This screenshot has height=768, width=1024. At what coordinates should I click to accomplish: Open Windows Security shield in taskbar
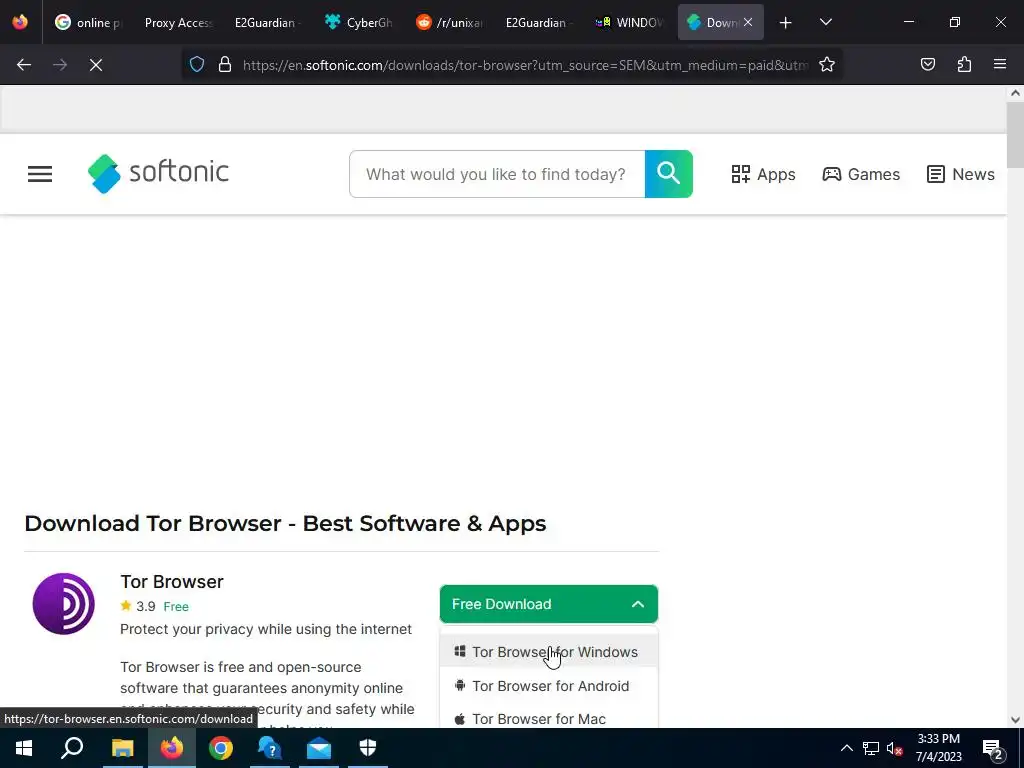pos(368,748)
